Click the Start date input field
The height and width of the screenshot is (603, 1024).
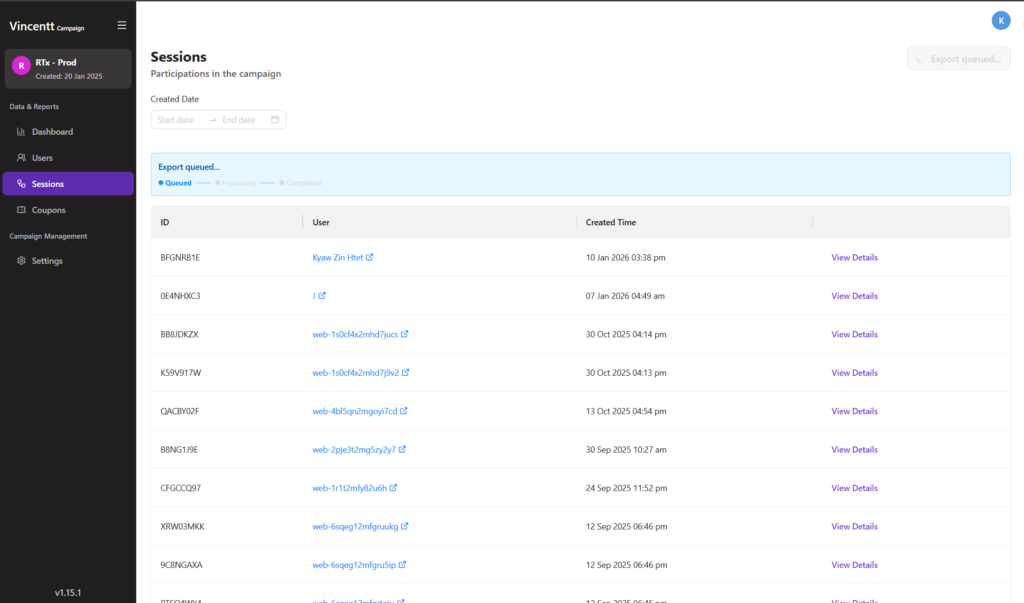click(177, 120)
